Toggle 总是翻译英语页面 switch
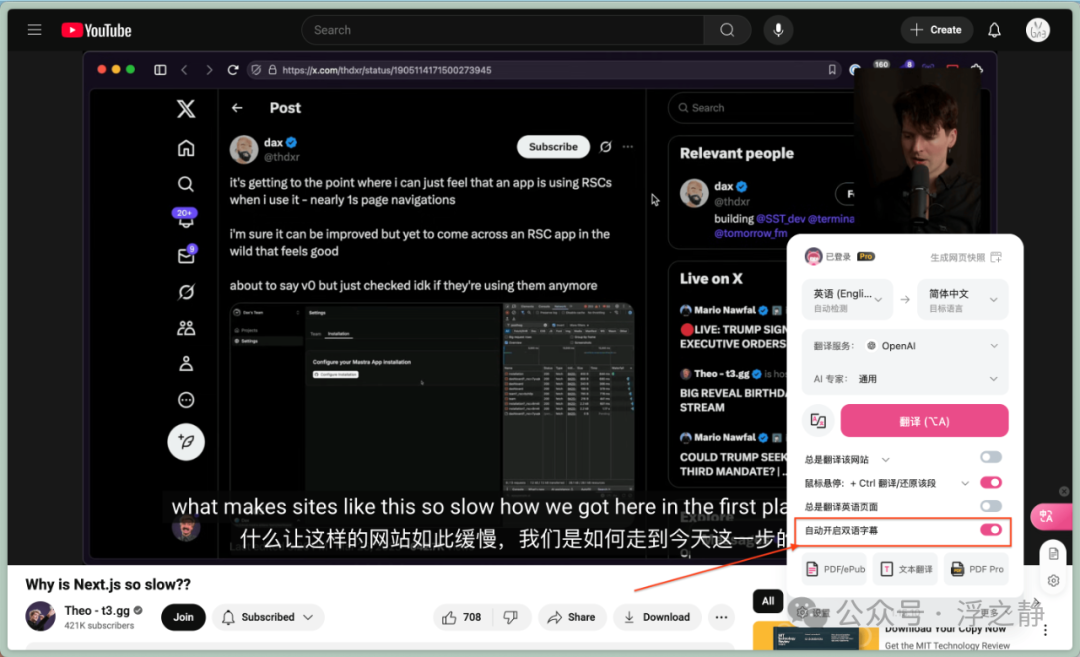The image size is (1080, 657). click(x=990, y=506)
